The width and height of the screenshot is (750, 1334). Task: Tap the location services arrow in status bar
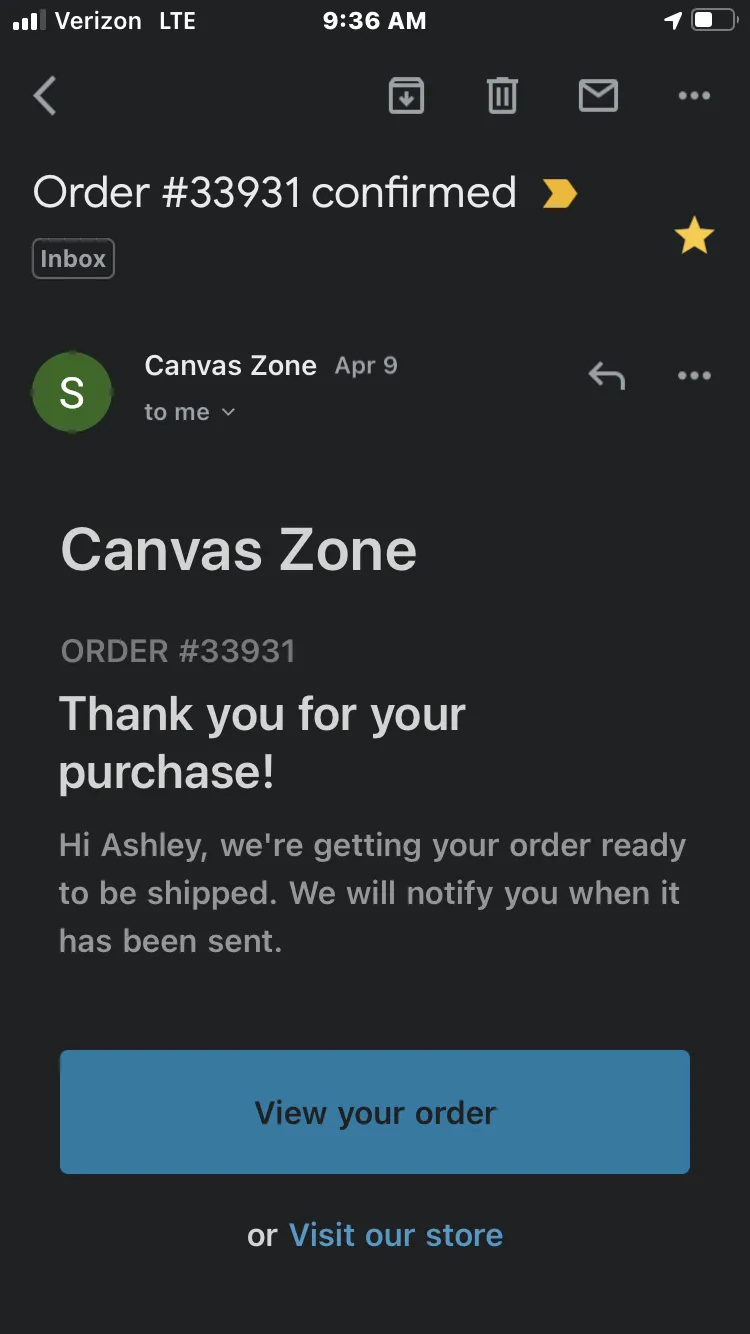click(673, 20)
